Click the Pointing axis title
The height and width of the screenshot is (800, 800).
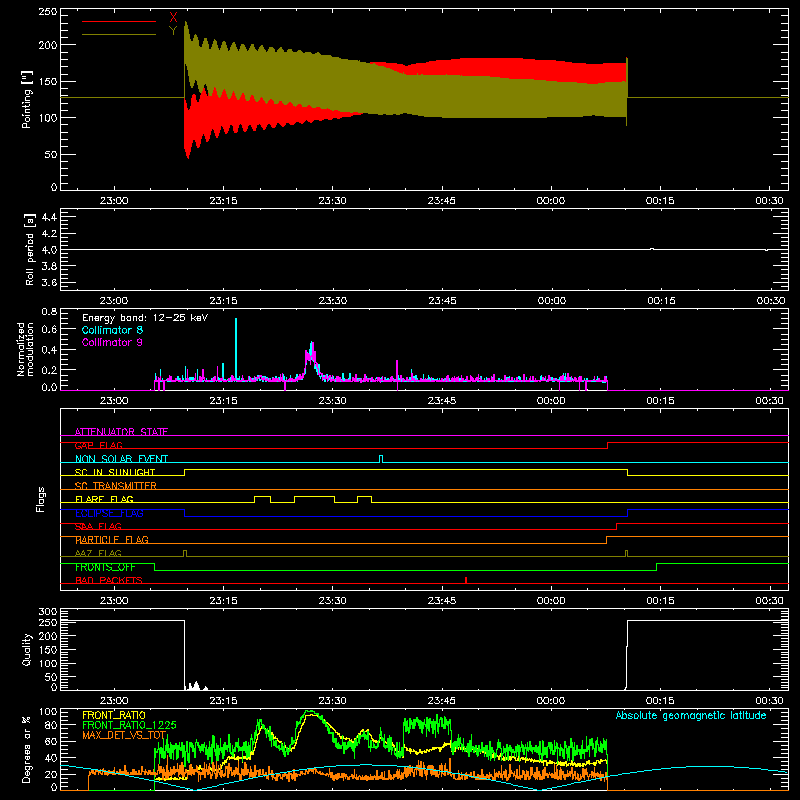[27, 99]
